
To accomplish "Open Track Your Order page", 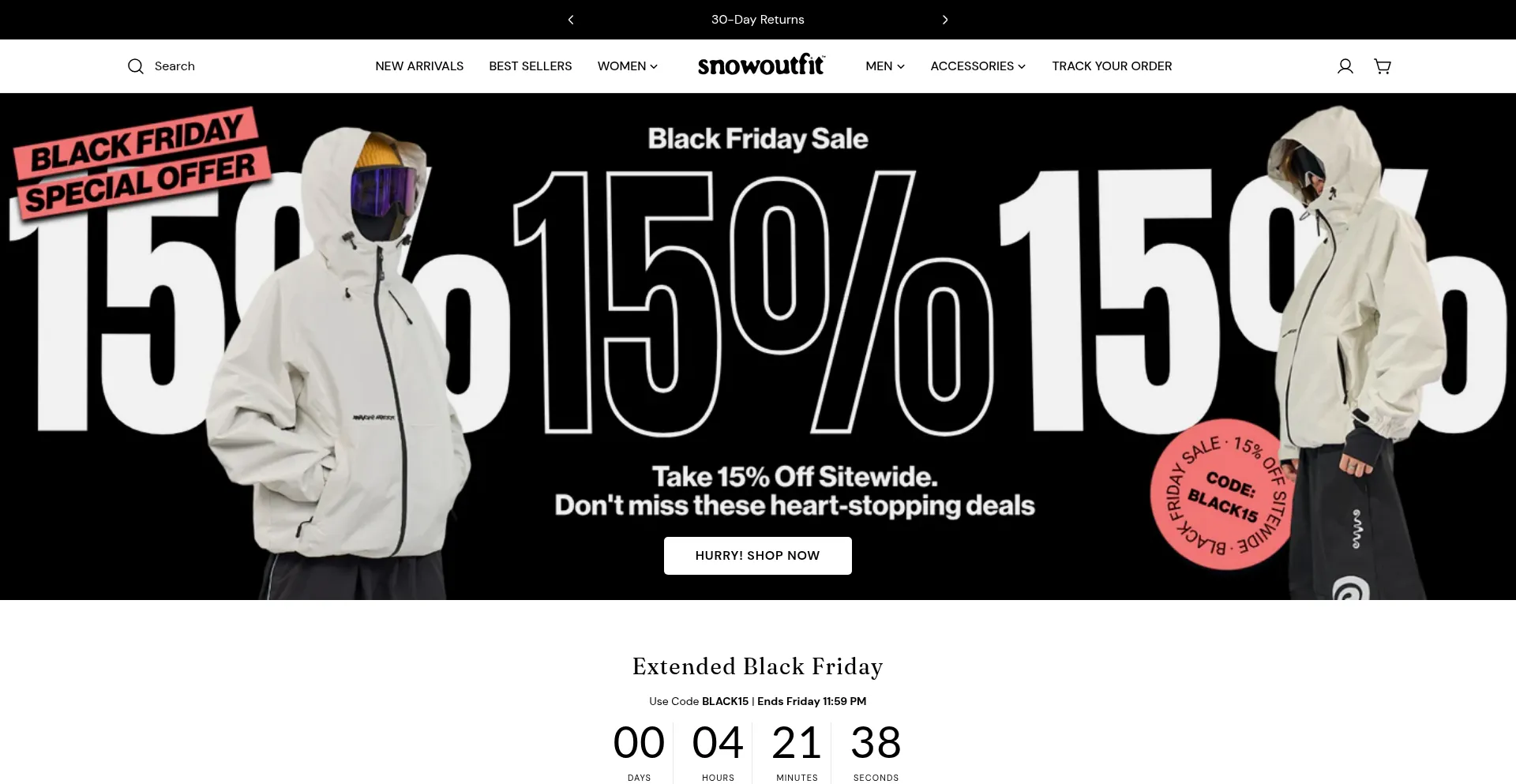I will (x=1111, y=66).
